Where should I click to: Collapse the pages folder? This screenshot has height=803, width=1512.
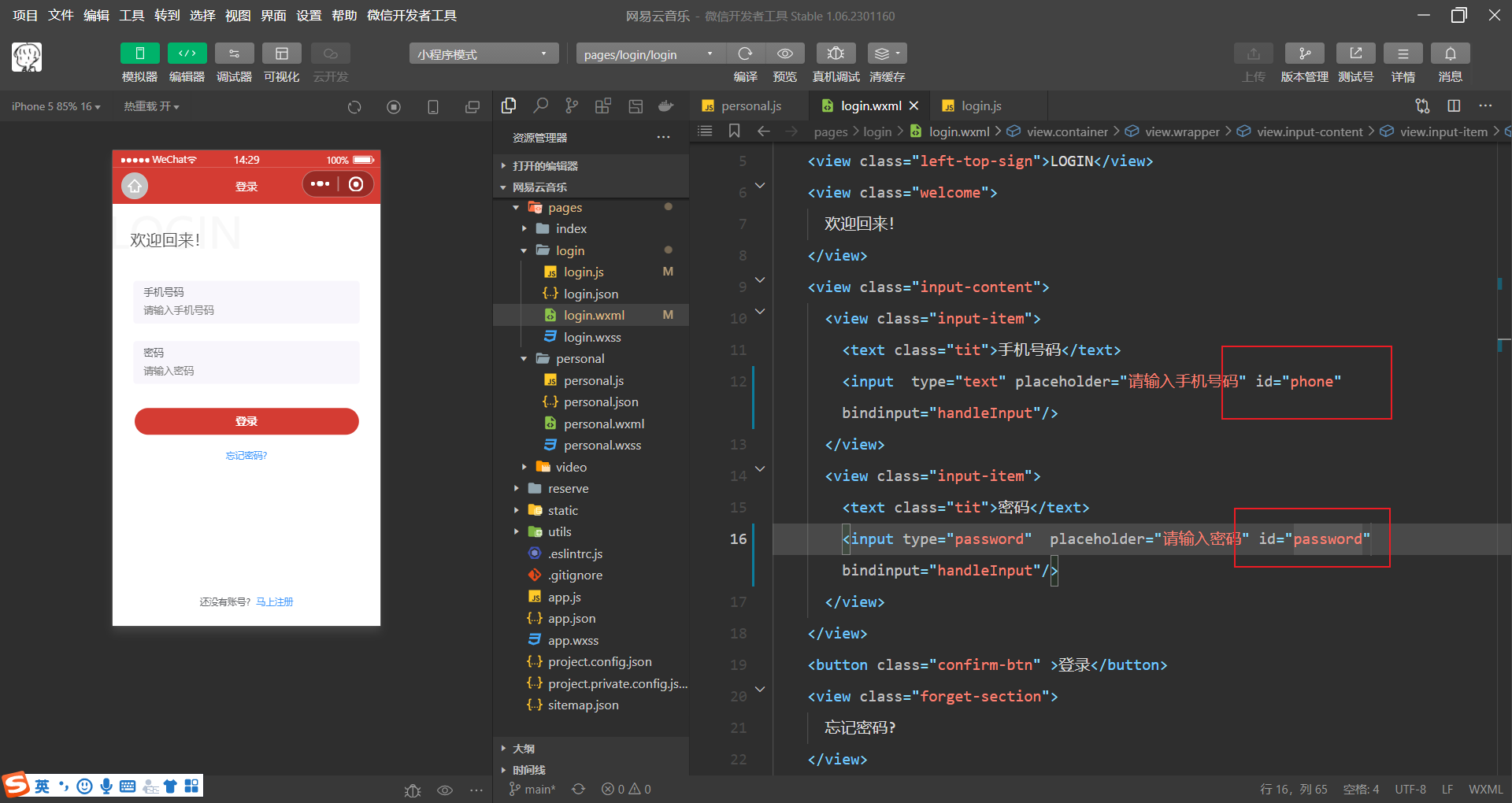coord(591,207)
